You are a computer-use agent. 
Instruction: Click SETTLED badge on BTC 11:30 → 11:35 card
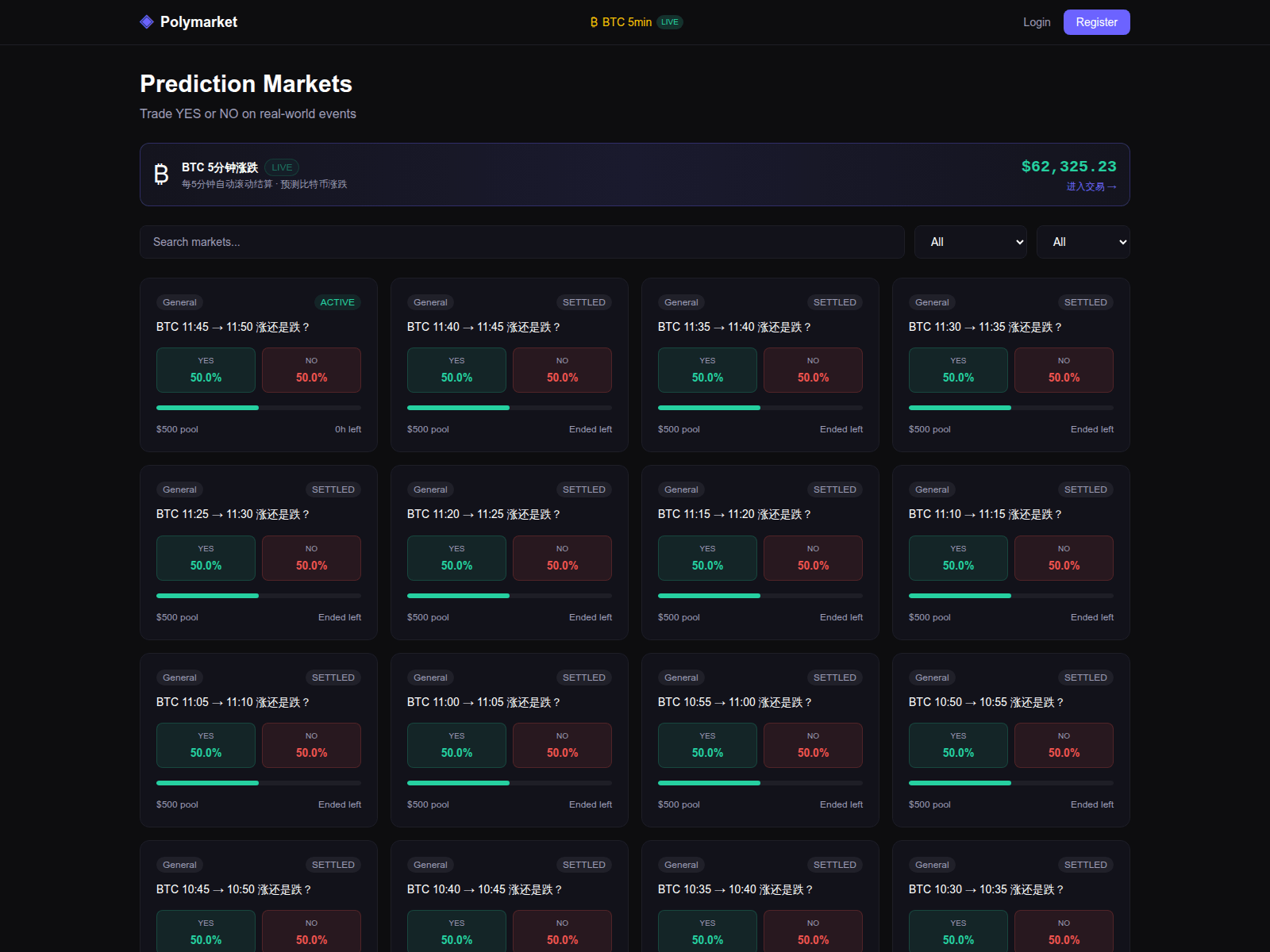coord(1085,302)
